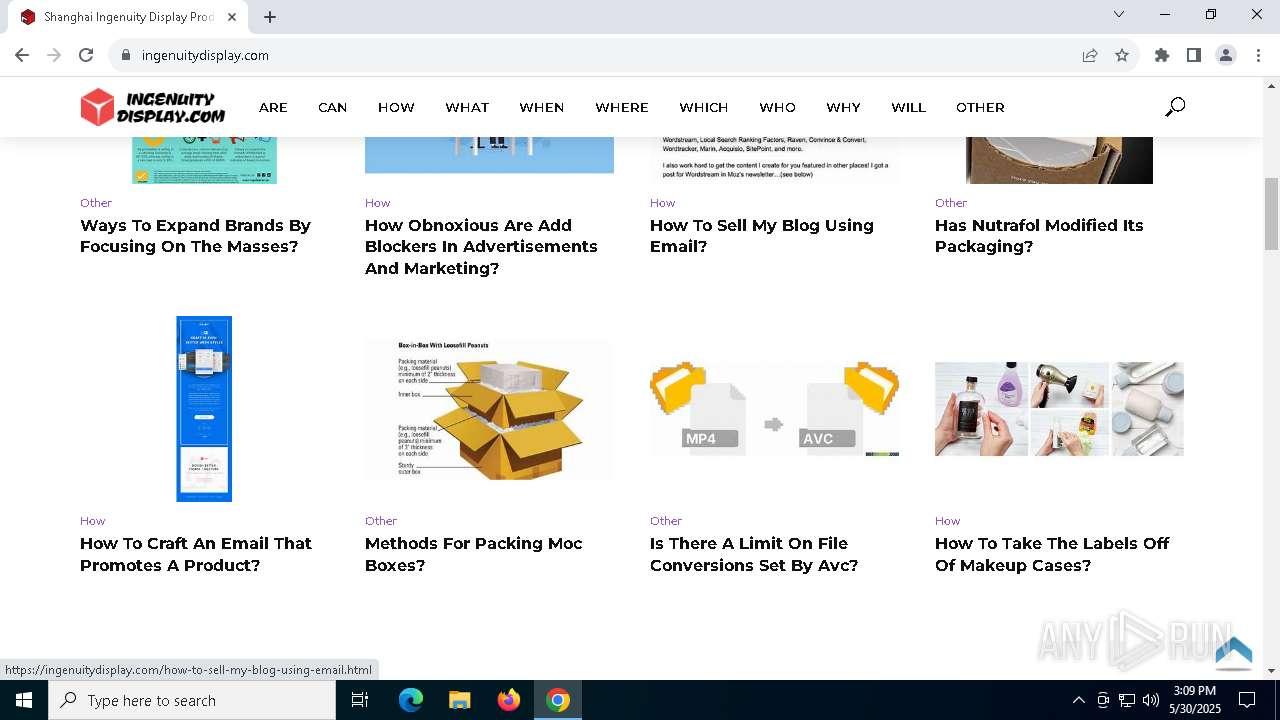The height and width of the screenshot is (720, 1280).
Task: Open the WHEN navigation menu item
Action: [542, 107]
